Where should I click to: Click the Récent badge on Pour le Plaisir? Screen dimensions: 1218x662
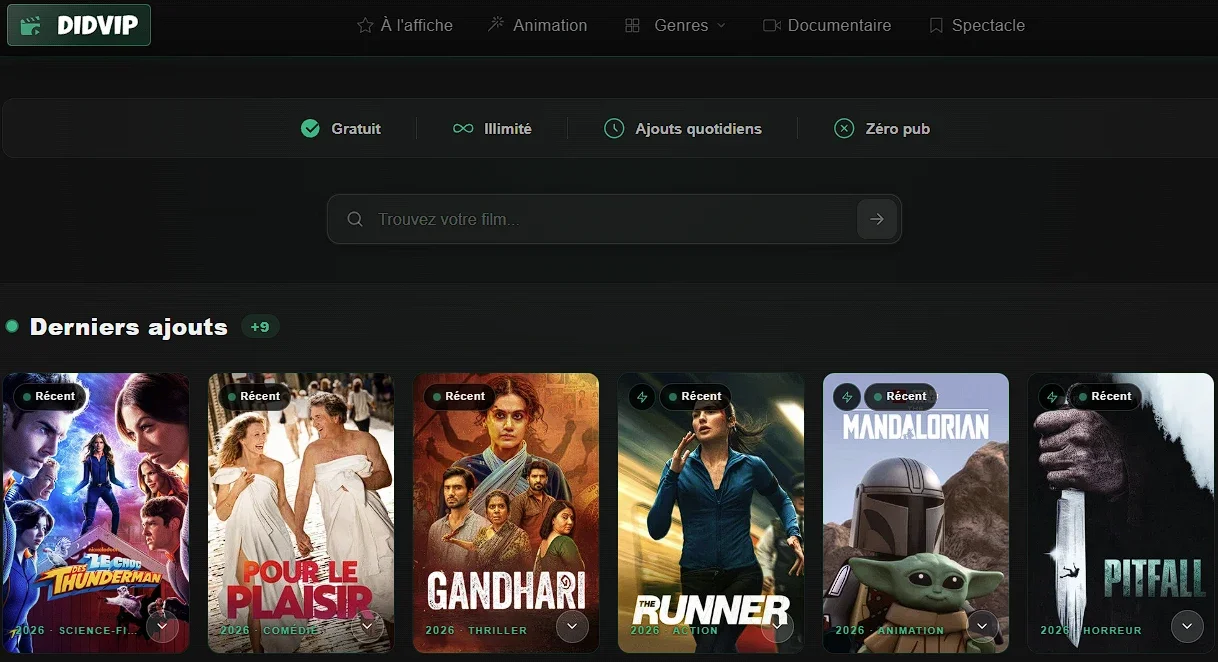253,396
